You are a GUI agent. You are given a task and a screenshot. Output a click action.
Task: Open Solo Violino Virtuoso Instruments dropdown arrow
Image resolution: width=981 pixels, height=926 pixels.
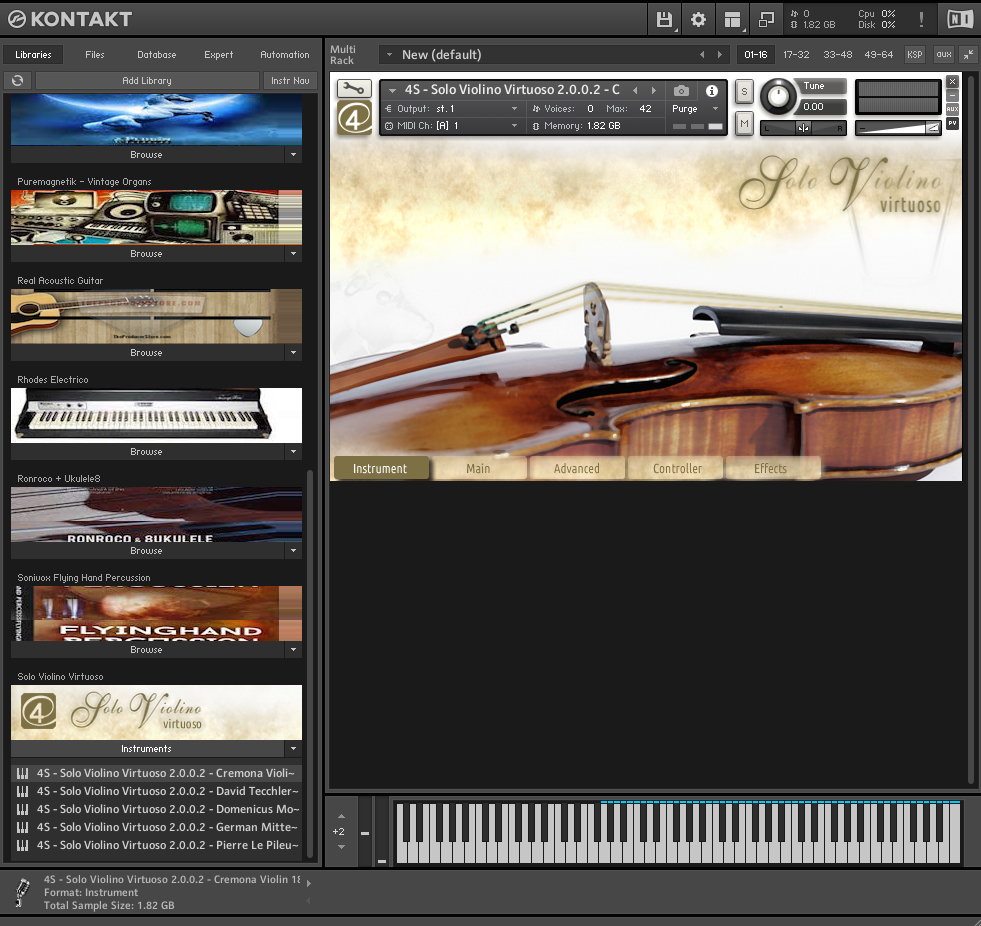pyautogui.click(x=293, y=748)
